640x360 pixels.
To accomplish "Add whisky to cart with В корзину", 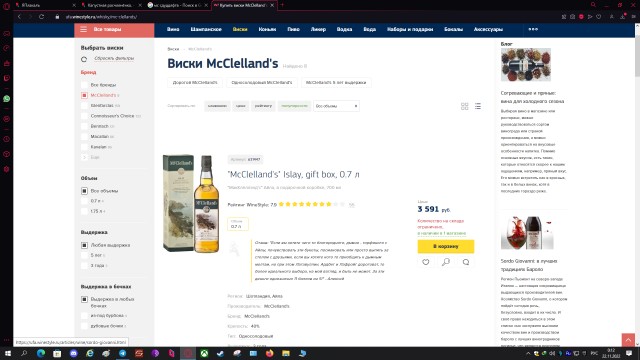I will pyautogui.click(x=446, y=247).
